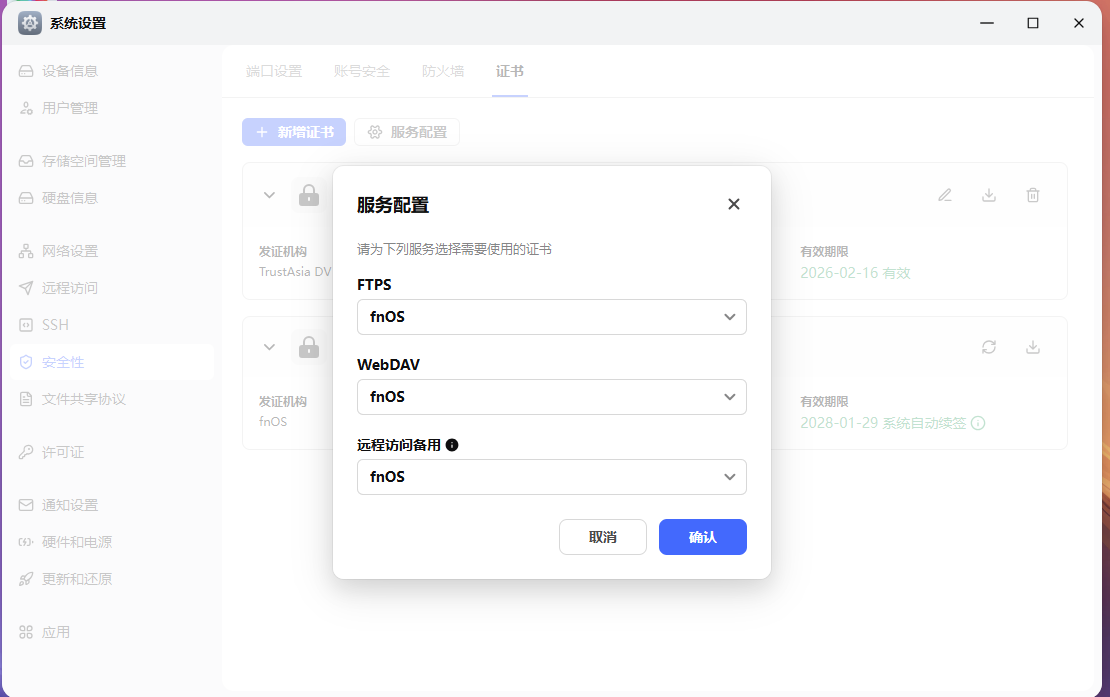Image resolution: width=1110 pixels, height=697 pixels.
Task: Open the 远程访问备用 certificate dropdown
Action: (x=552, y=477)
